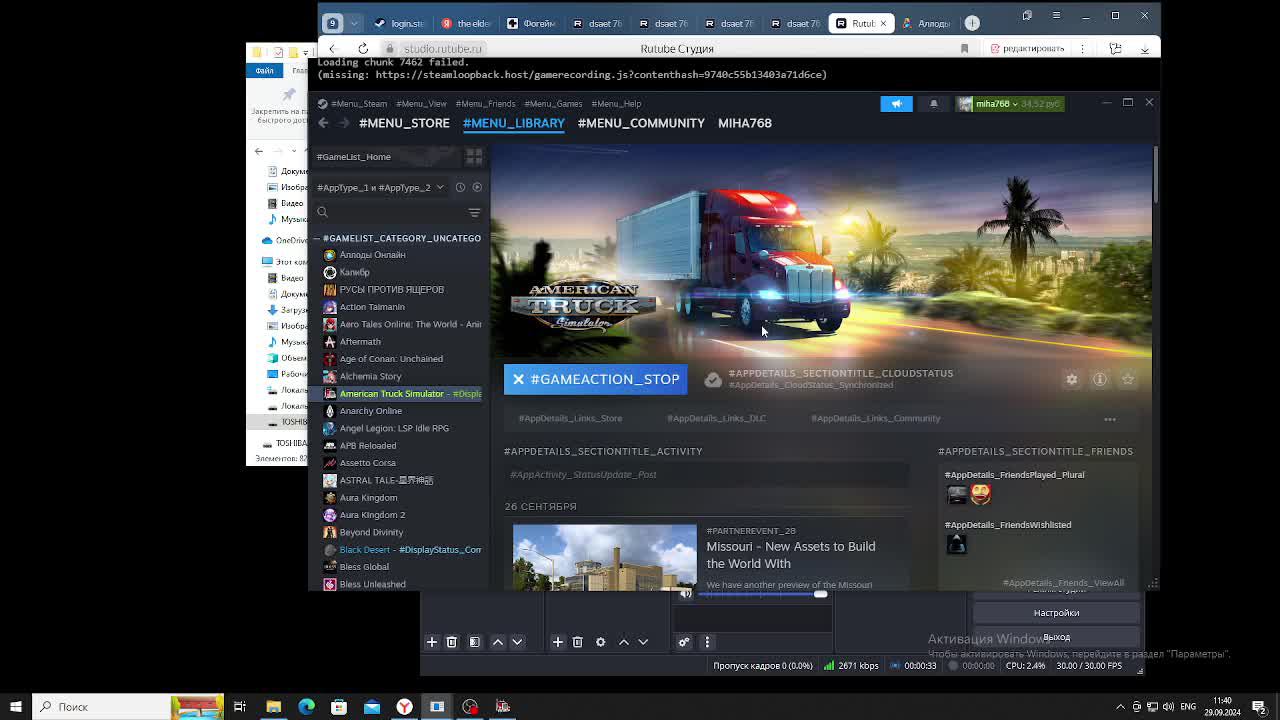Click the recent activity clock icon in library filter
This screenshot has width=1280, height=720.
tap(460, 187)
